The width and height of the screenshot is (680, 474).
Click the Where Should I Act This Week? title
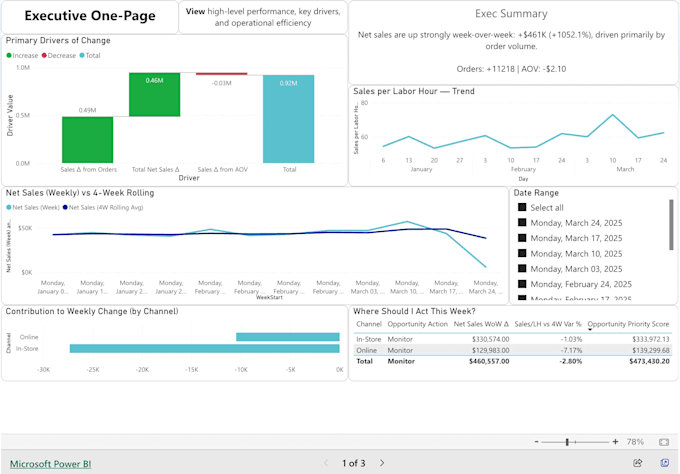tap(414, 311)
